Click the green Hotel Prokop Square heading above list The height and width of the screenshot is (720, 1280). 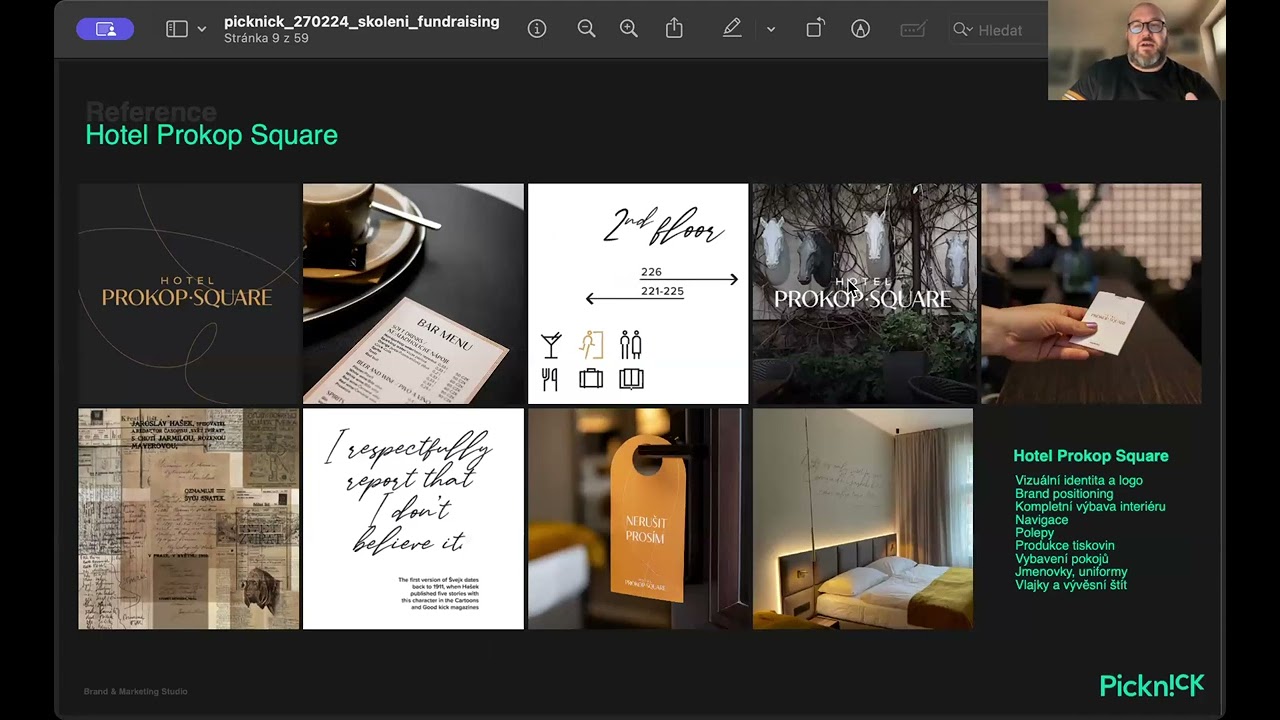click(1091, 456)
